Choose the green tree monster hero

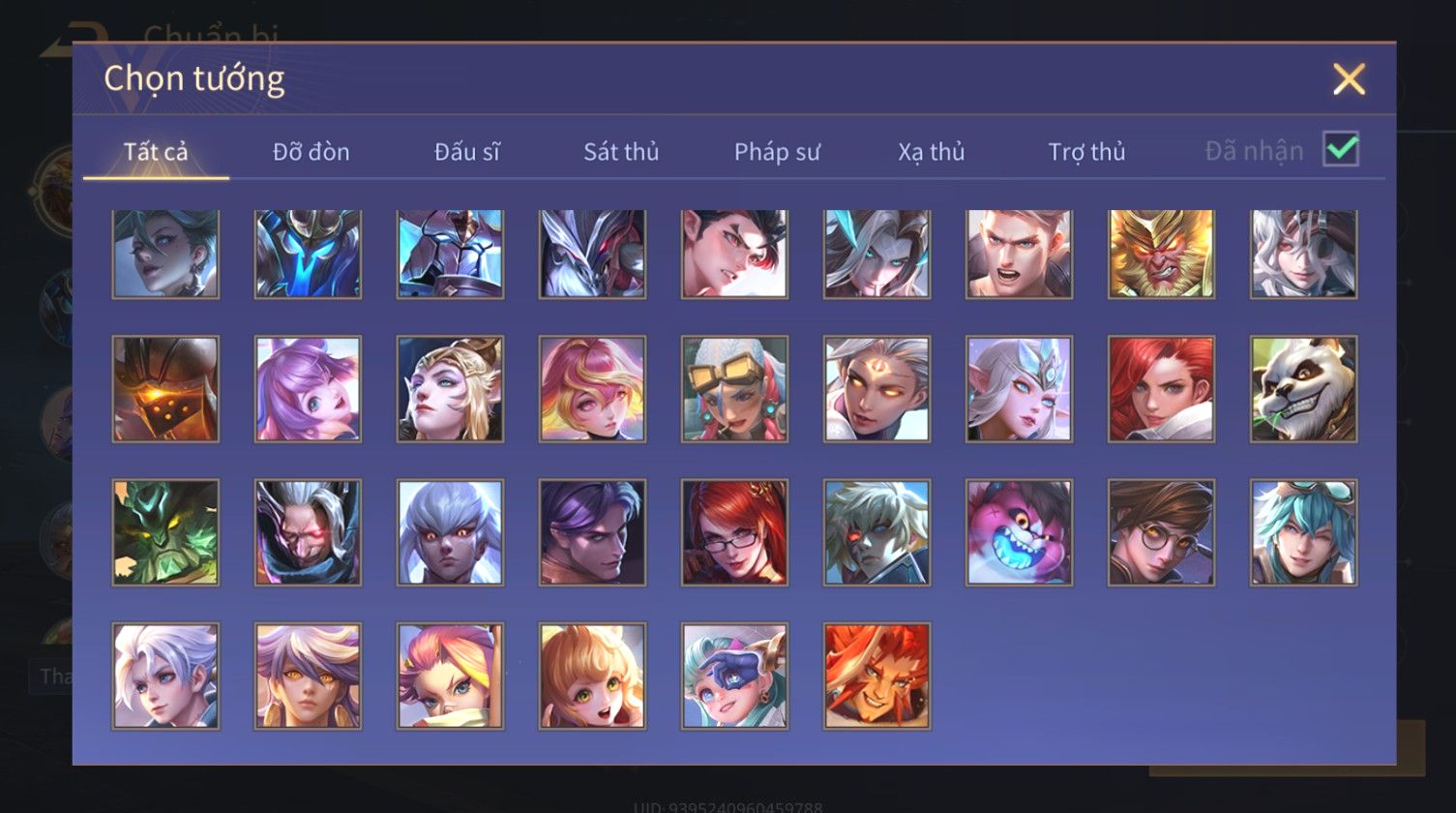(x=165, y=532)
